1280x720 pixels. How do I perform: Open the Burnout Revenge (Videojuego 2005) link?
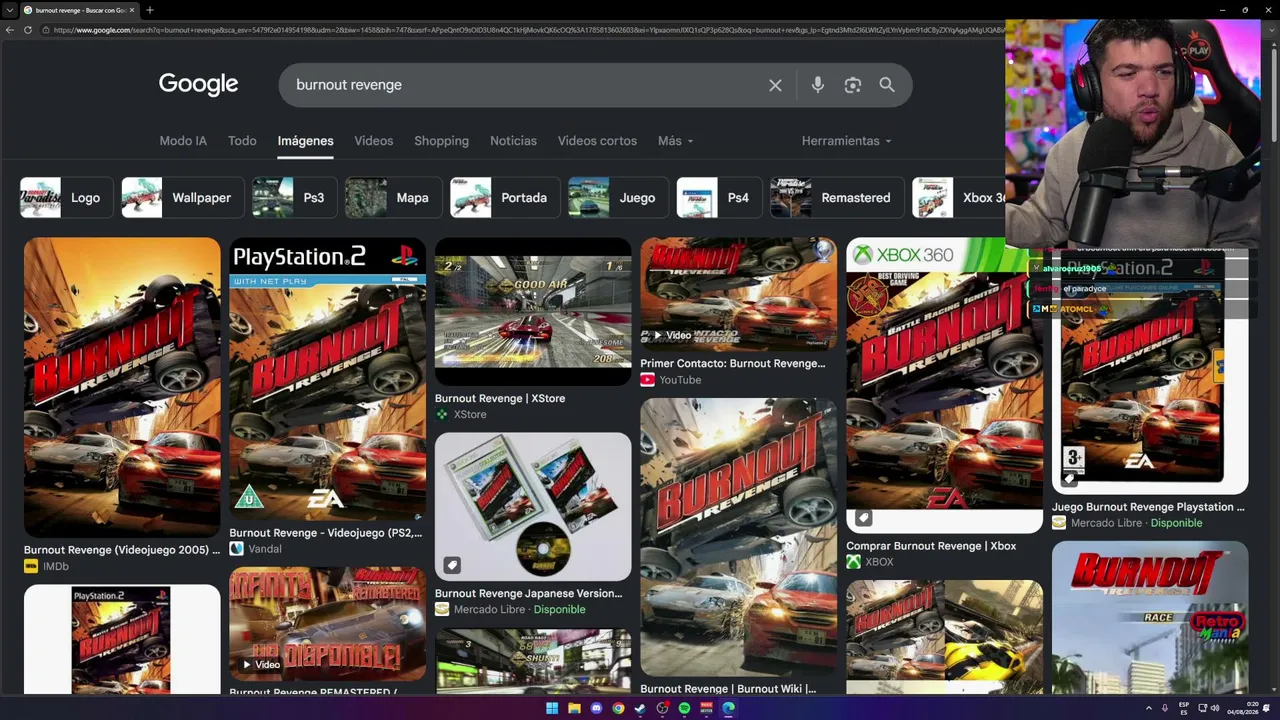[122, 550]
